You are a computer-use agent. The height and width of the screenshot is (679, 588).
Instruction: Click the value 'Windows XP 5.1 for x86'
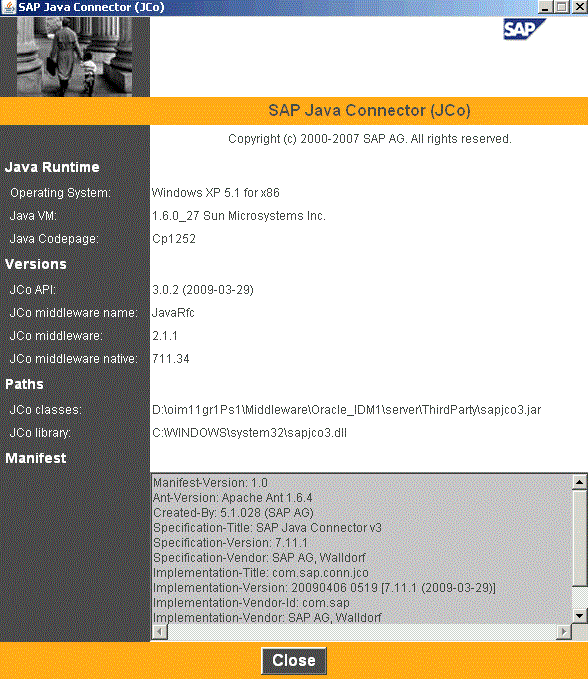click(x=216, y=193)
